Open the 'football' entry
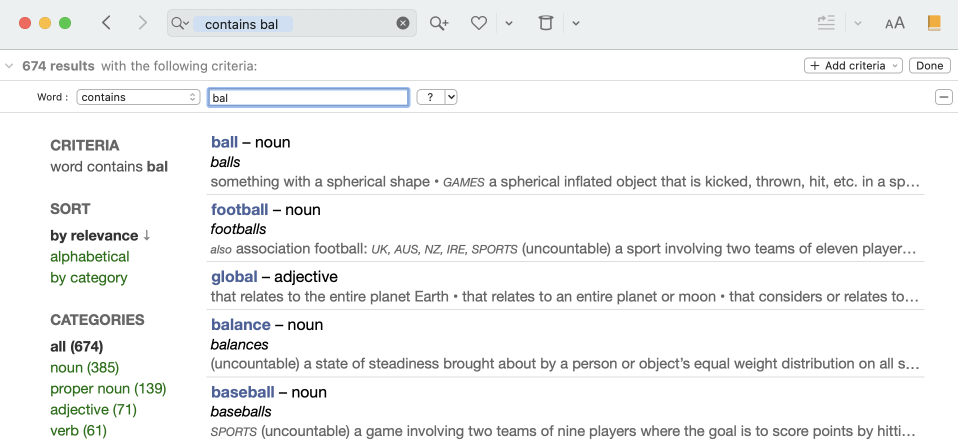The height and width of the screenshot is (441, 958). pos(239,210)
